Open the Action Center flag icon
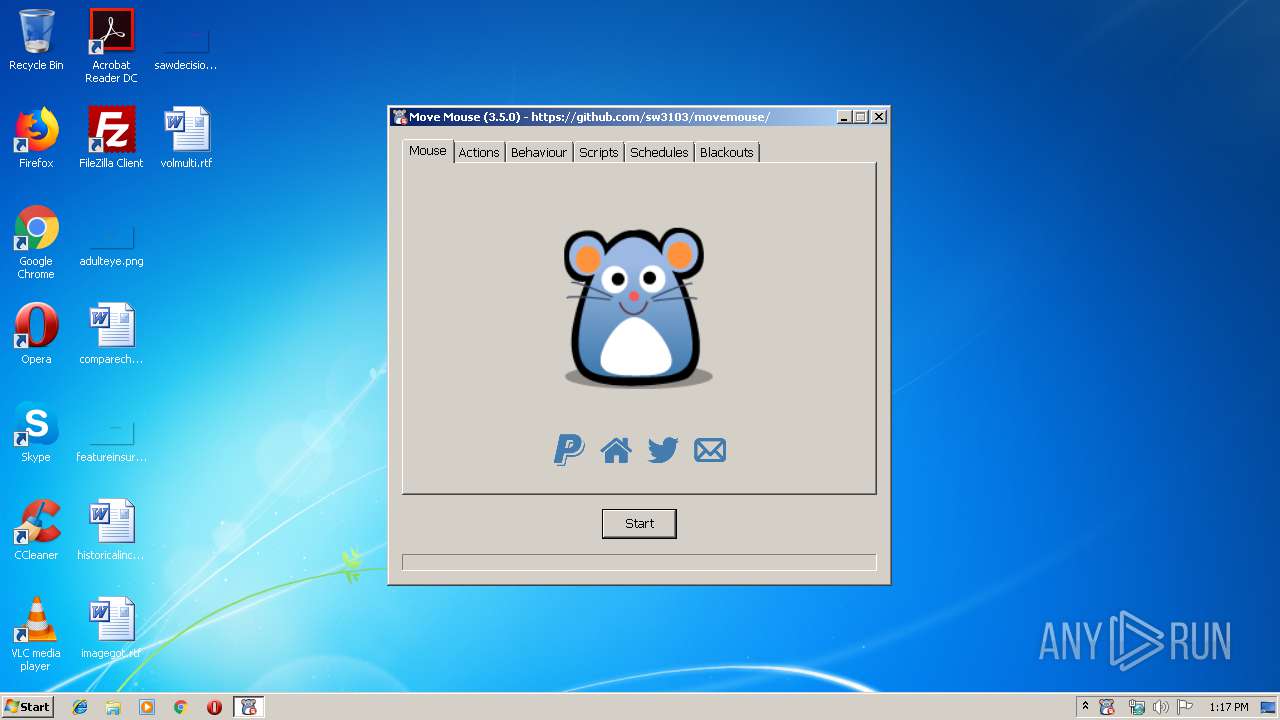 coord(1186,707)
